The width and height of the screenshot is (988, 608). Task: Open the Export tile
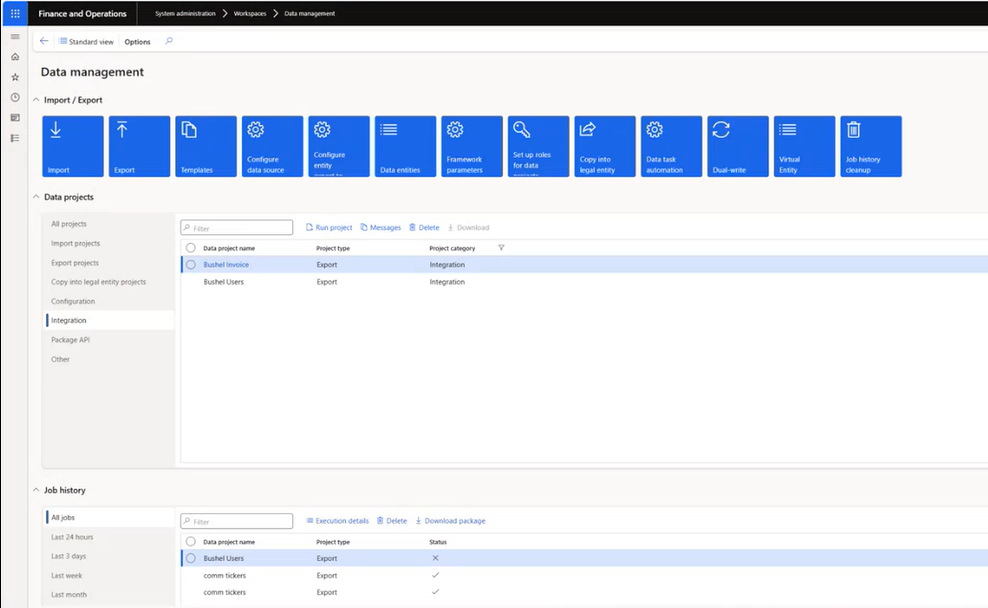point(139,146)
